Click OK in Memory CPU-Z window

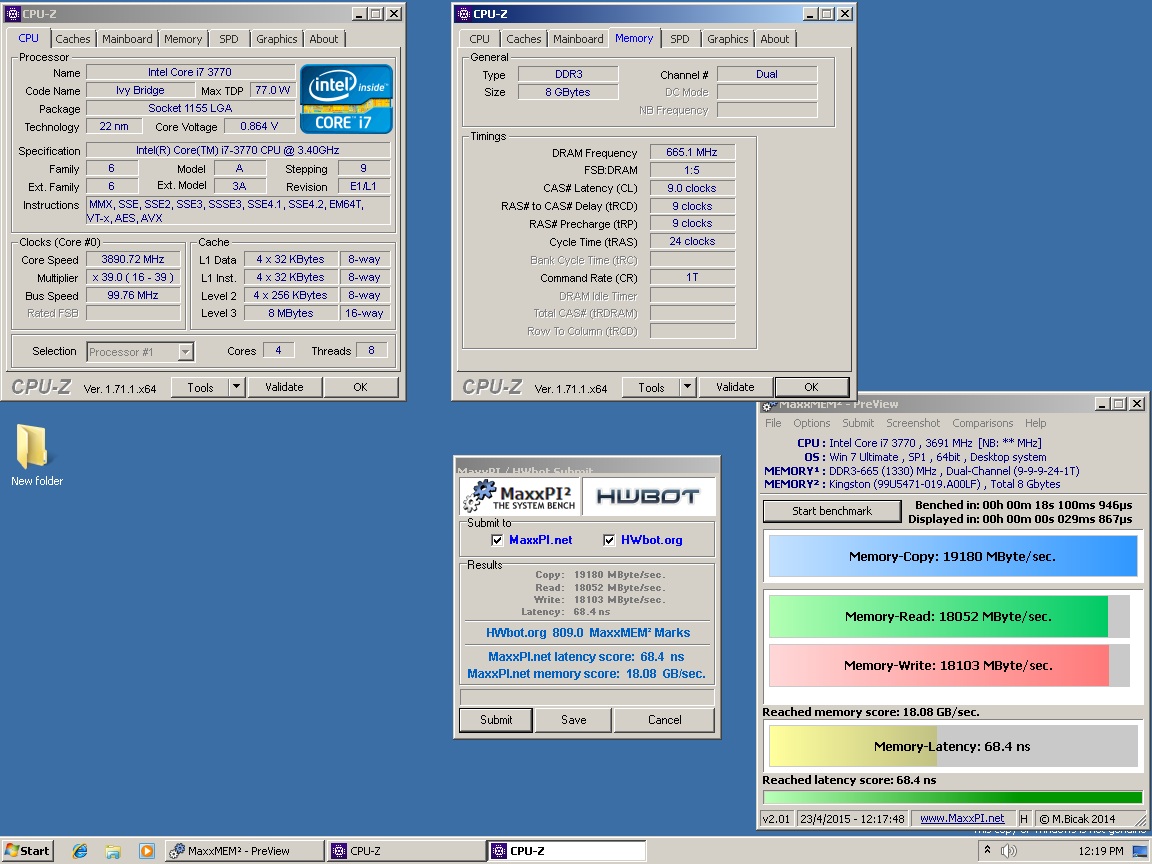click(x=811, y=387)
